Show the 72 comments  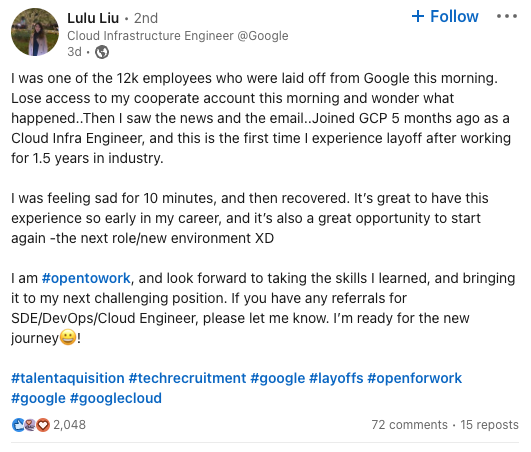[409, 425]
